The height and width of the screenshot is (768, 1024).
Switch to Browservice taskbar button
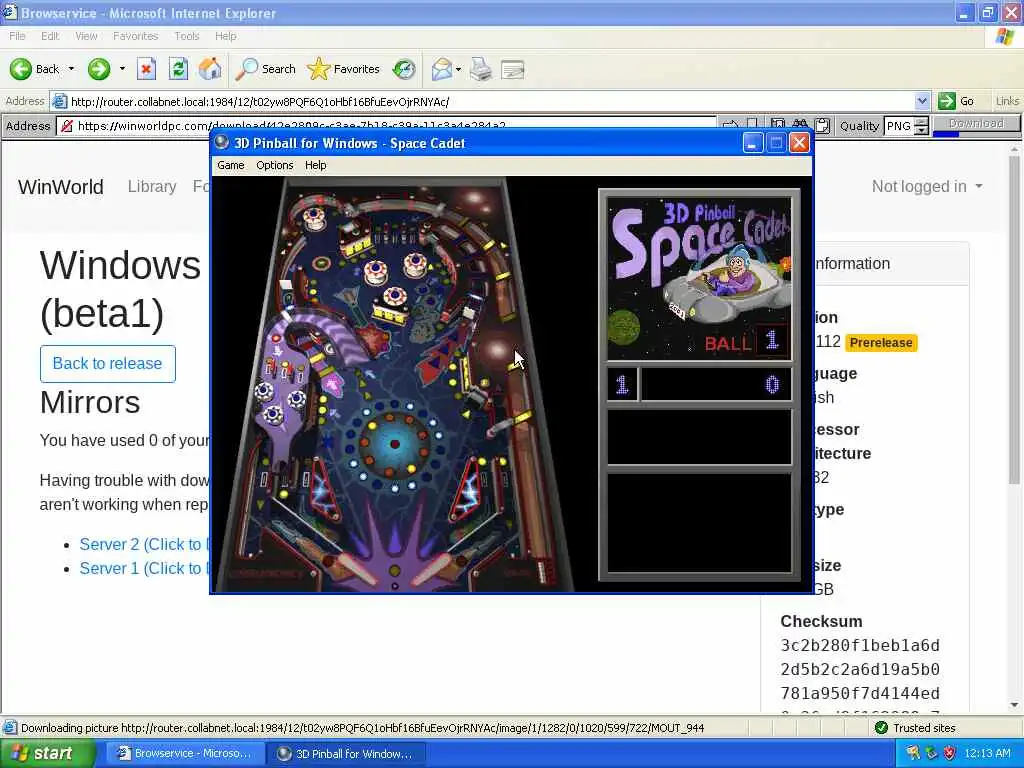click(x=185, y=754)
